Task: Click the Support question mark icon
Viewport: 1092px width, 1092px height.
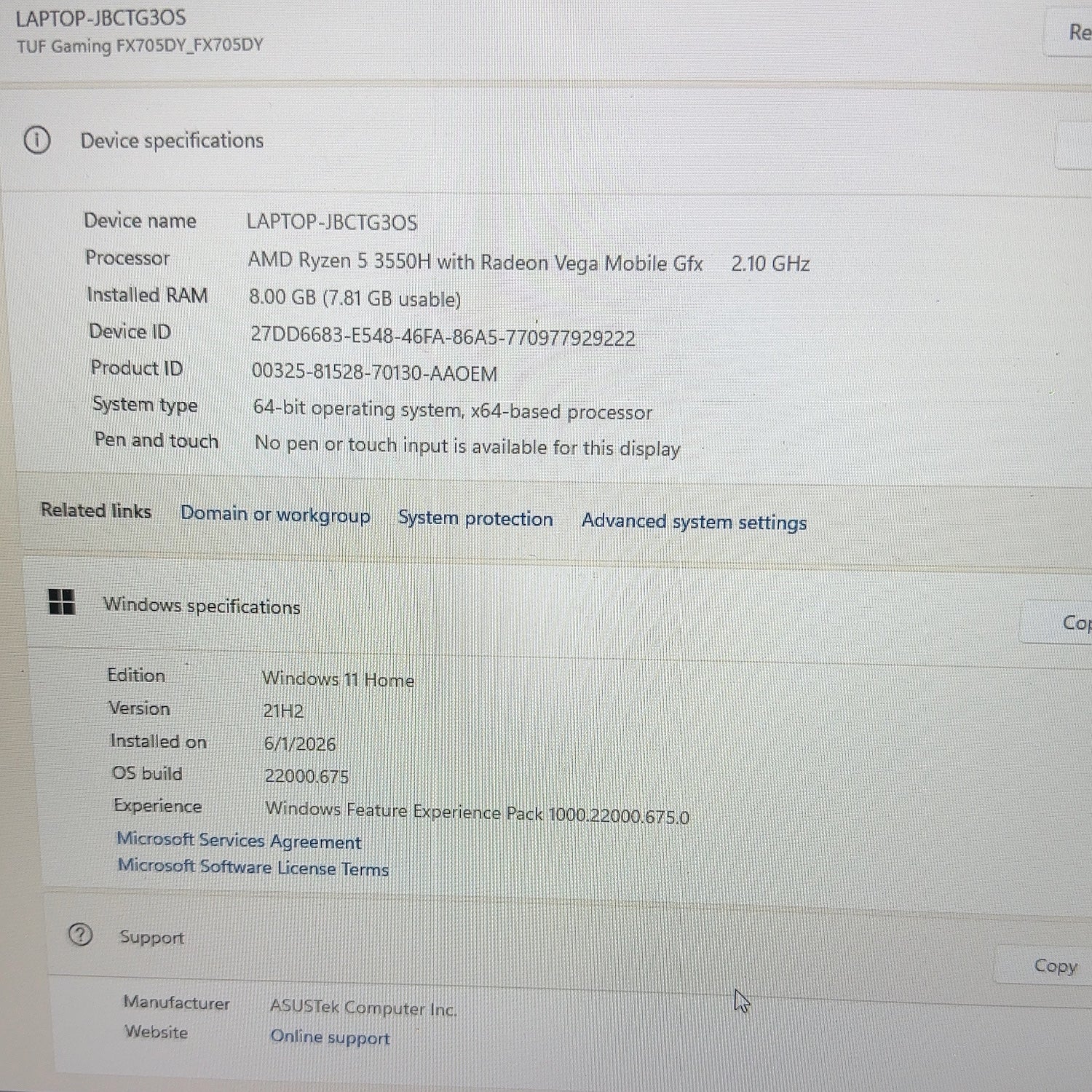Action: pyautogui.click(x=80, y=934)
